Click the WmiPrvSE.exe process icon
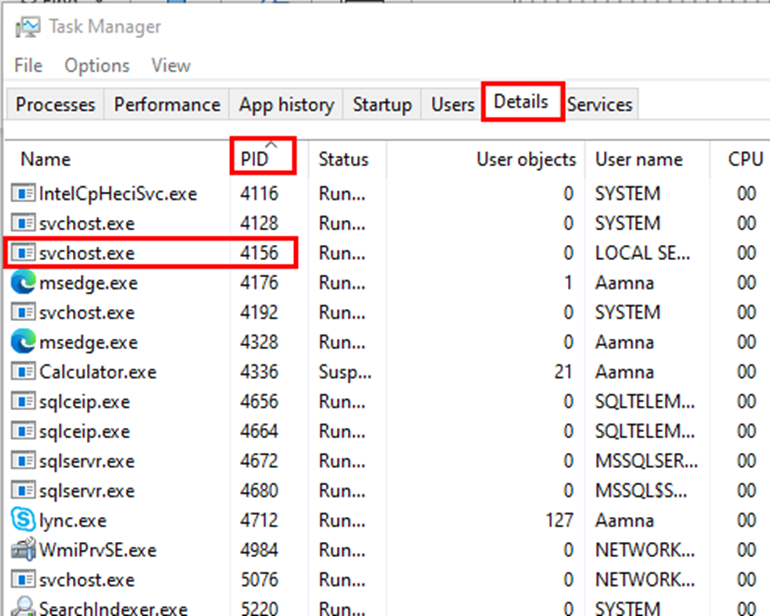770x616 pixels. 23,550
